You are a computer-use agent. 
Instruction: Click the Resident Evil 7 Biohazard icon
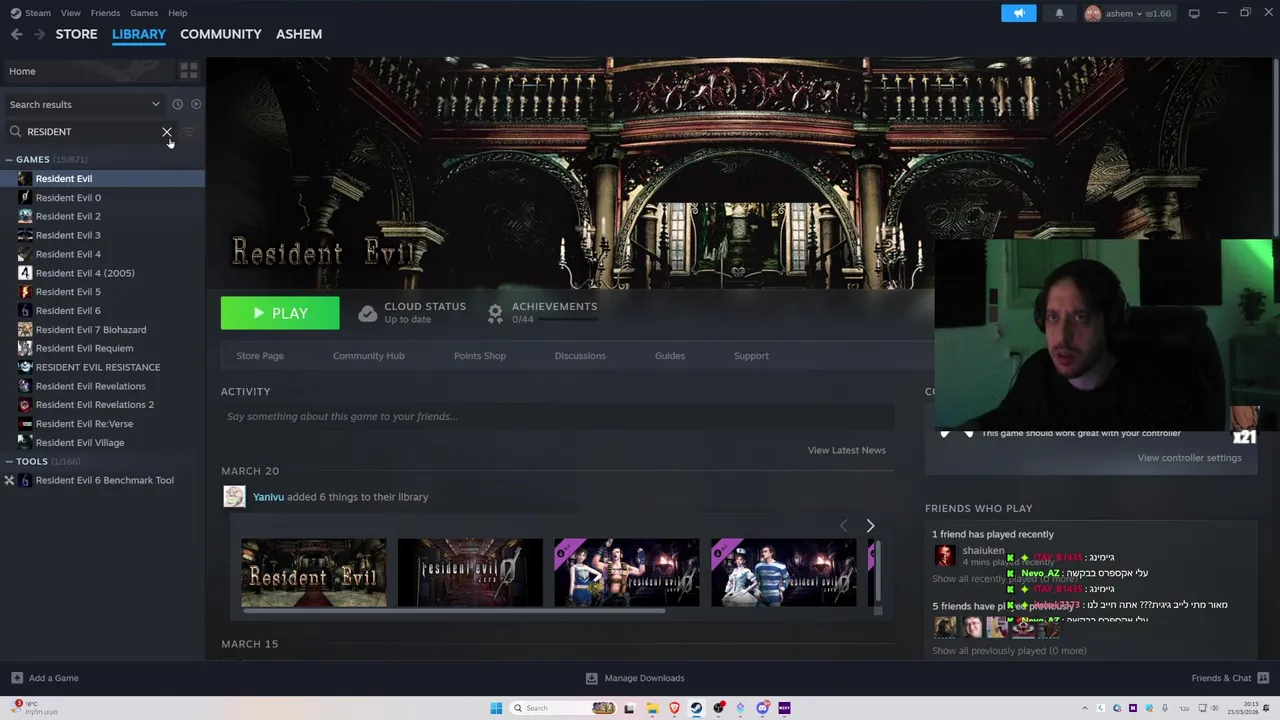click(x=25, y=329)
